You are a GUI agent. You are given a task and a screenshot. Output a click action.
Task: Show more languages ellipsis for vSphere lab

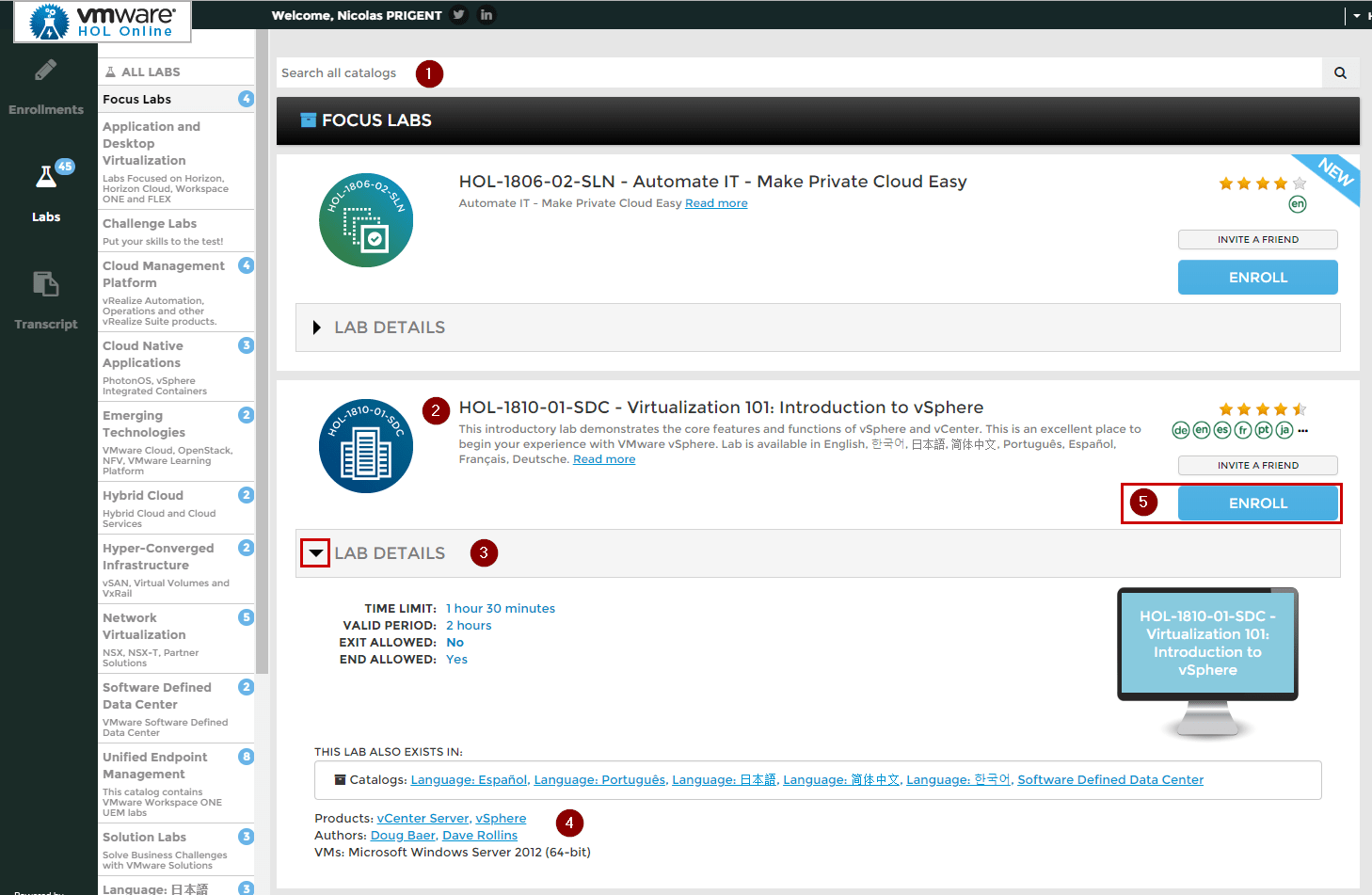point(1303,431)
